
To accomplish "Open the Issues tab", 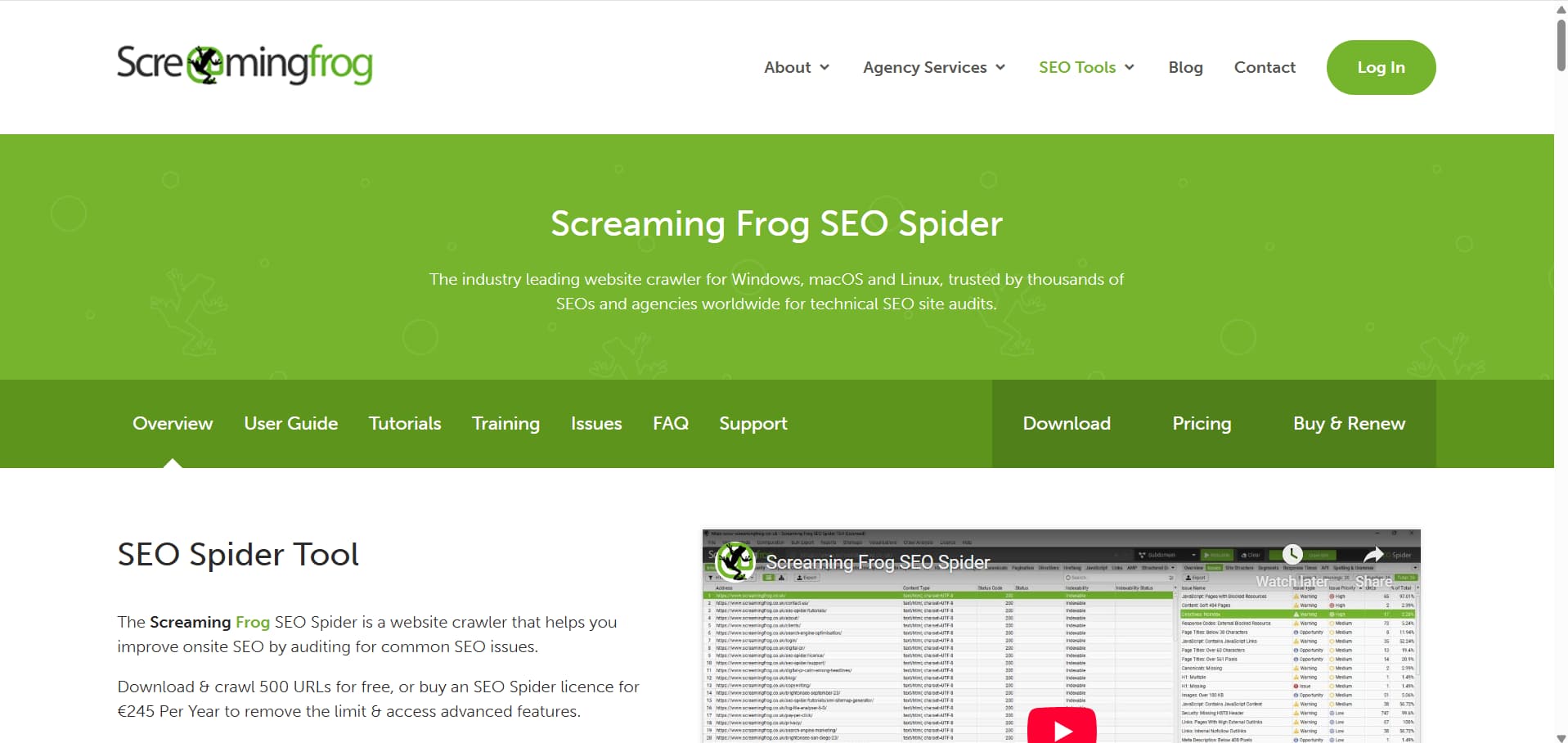I will [x=596, y=423].
